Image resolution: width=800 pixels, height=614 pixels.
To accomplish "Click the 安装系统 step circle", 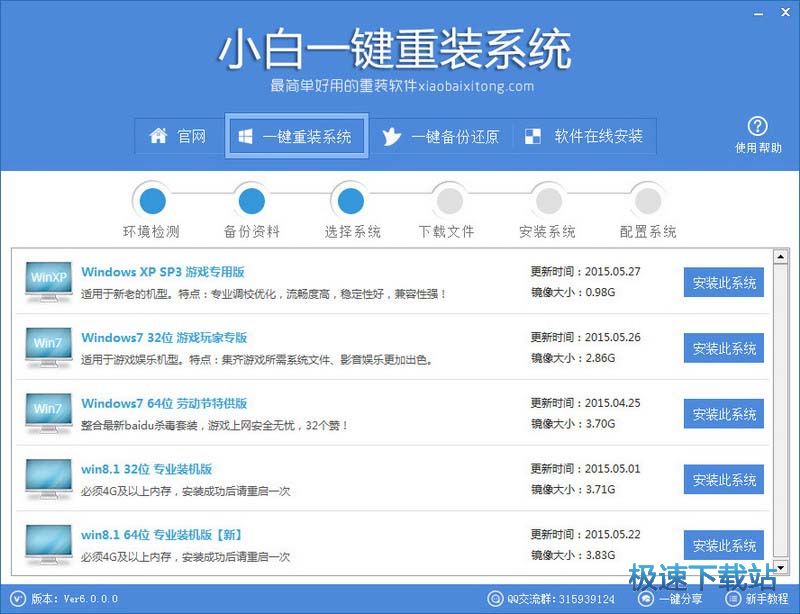I will (x=548, y=201).
